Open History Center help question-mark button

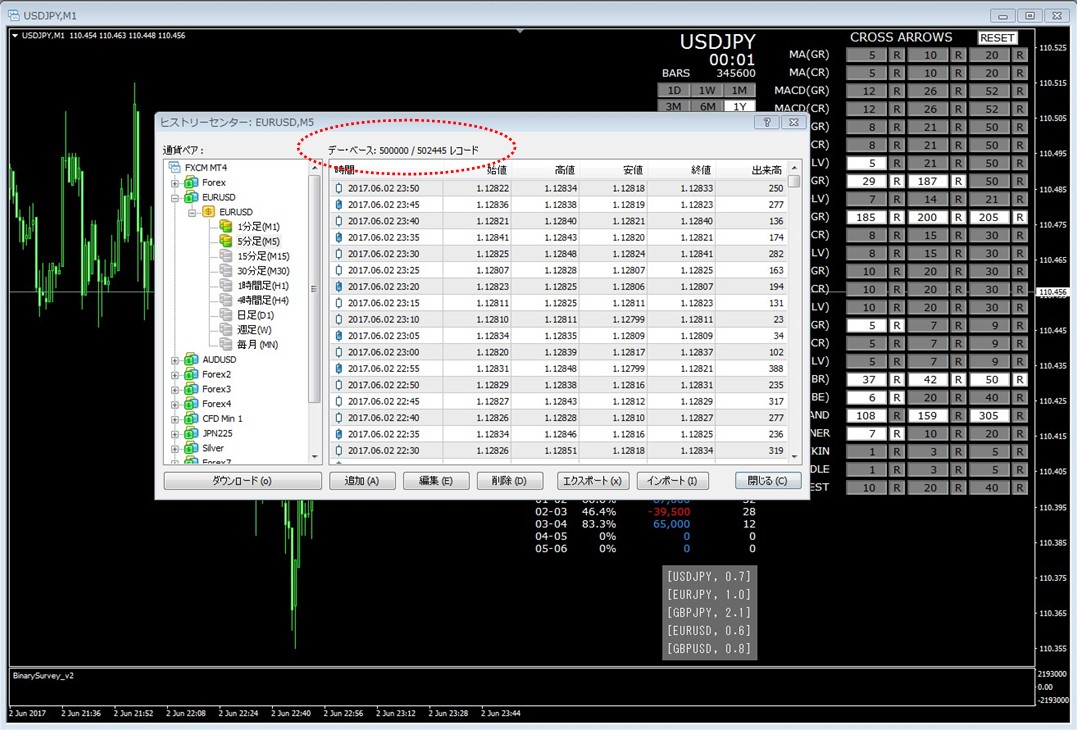tap(767, 122)
